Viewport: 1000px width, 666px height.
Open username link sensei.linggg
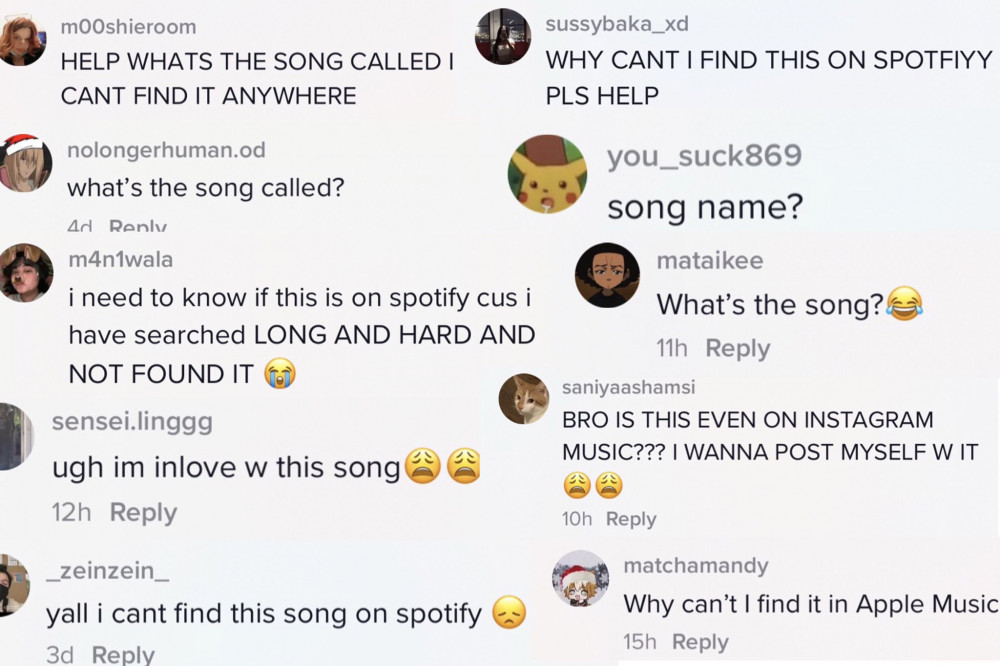(x=132, y=422)
